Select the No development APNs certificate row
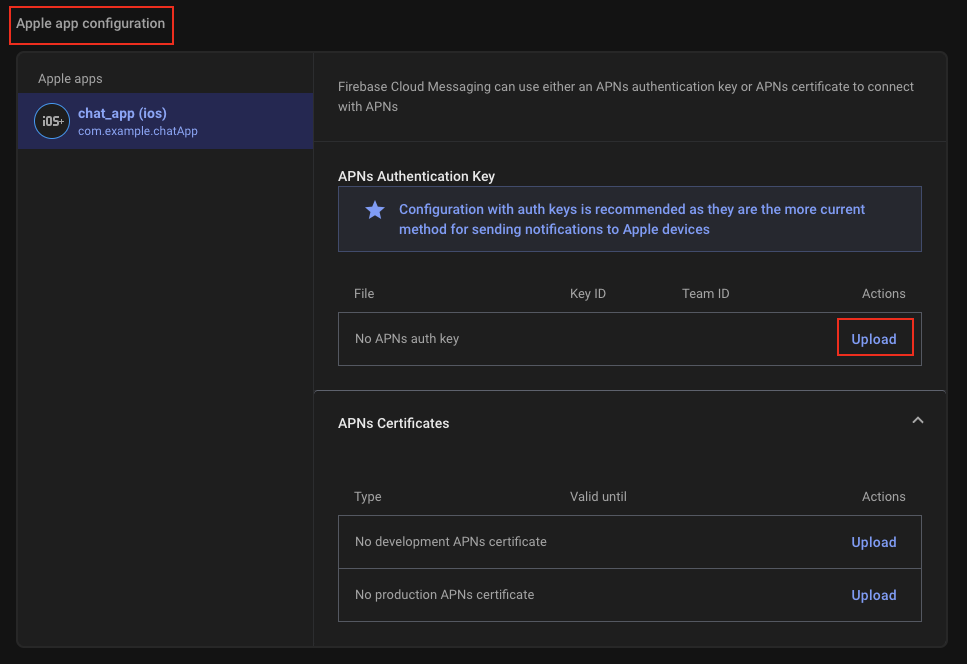The width and height of the screenshot is (967, 664). 450,542
